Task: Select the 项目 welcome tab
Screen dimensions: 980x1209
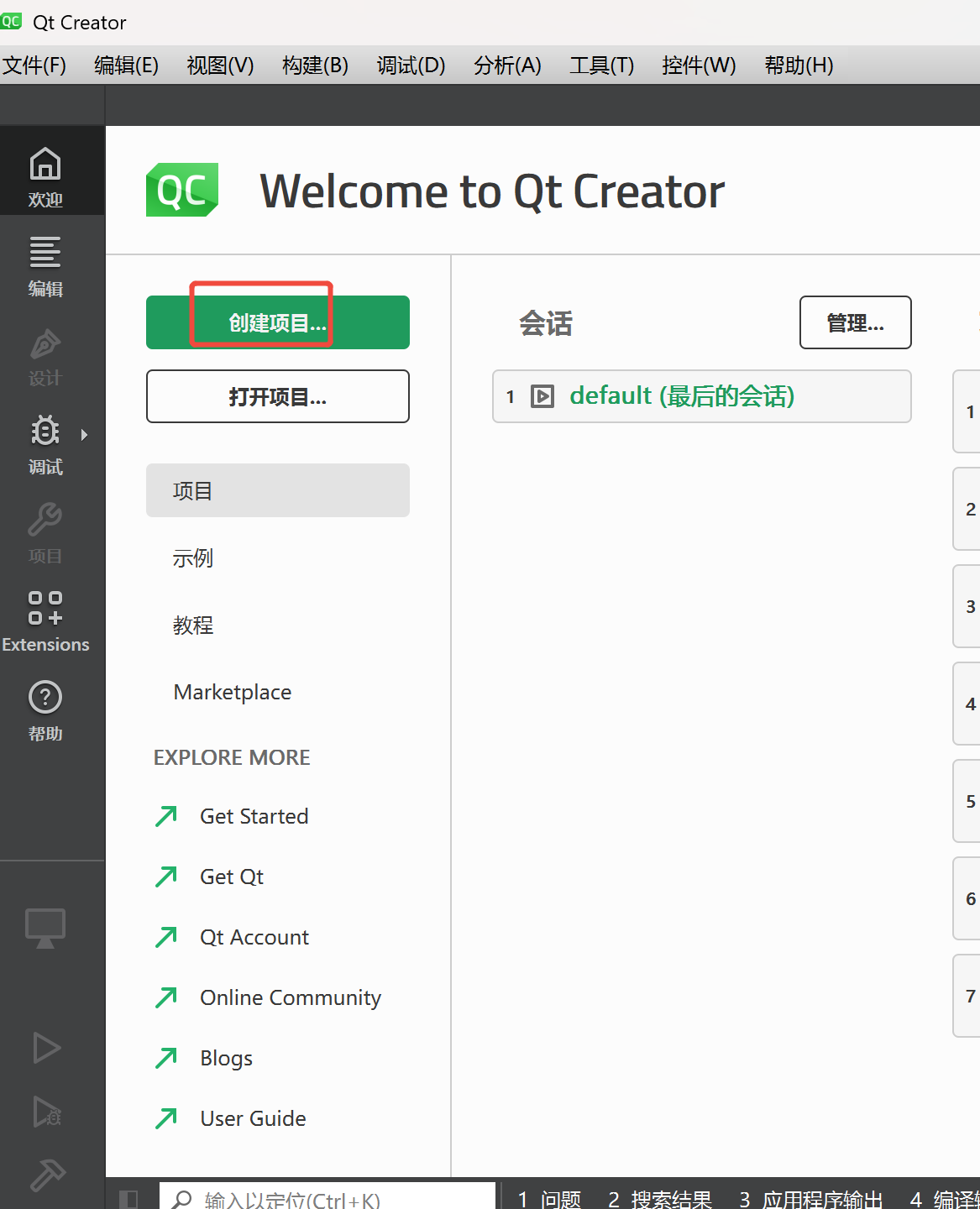Action: click(x=278, y=490)
